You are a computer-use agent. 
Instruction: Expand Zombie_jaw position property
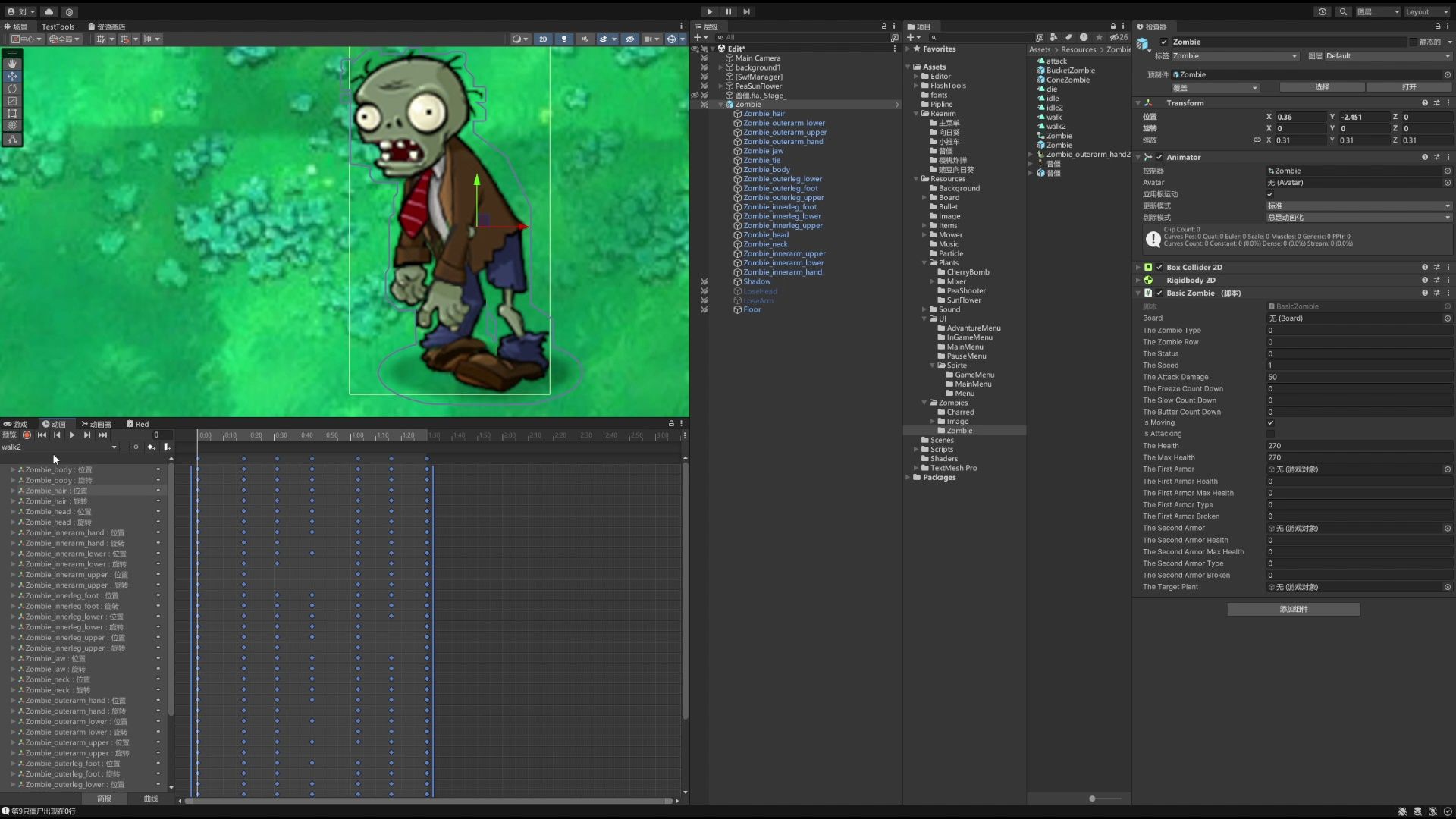13,659
